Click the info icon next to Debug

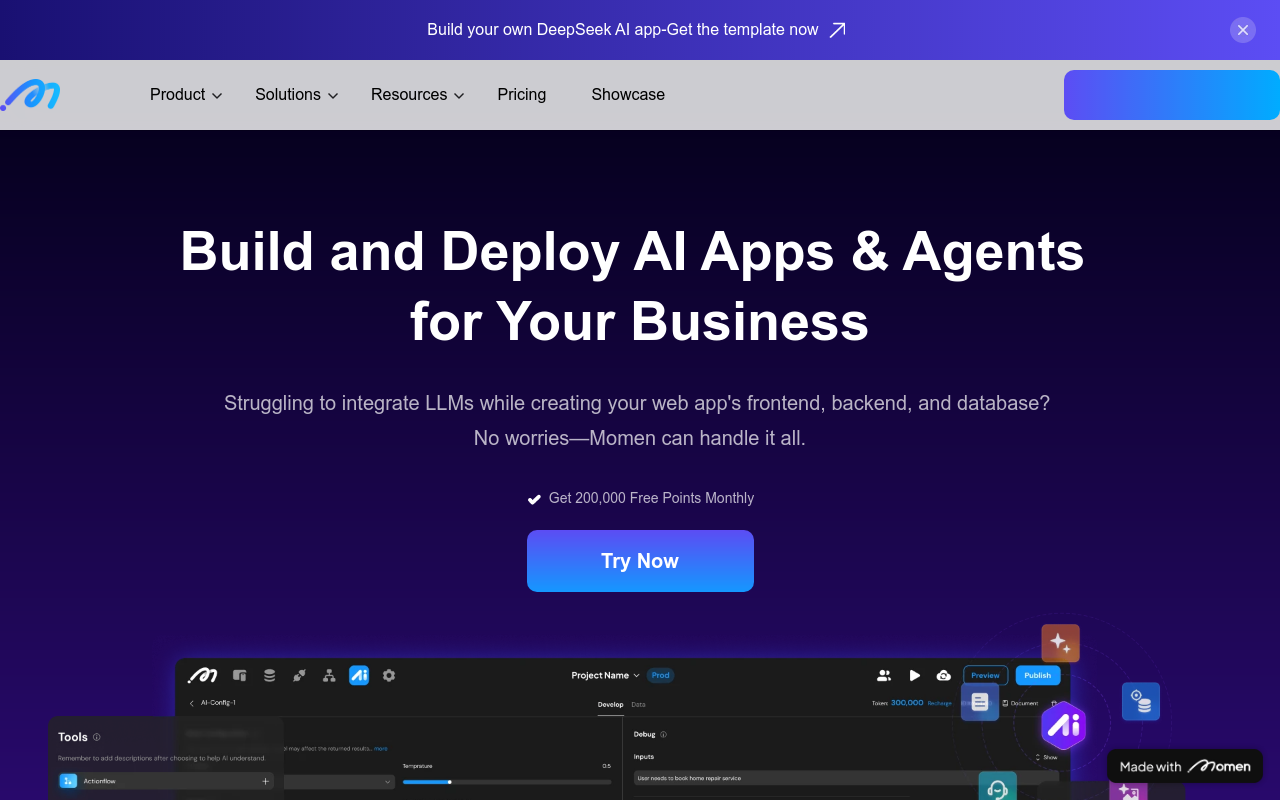[663, 734]
